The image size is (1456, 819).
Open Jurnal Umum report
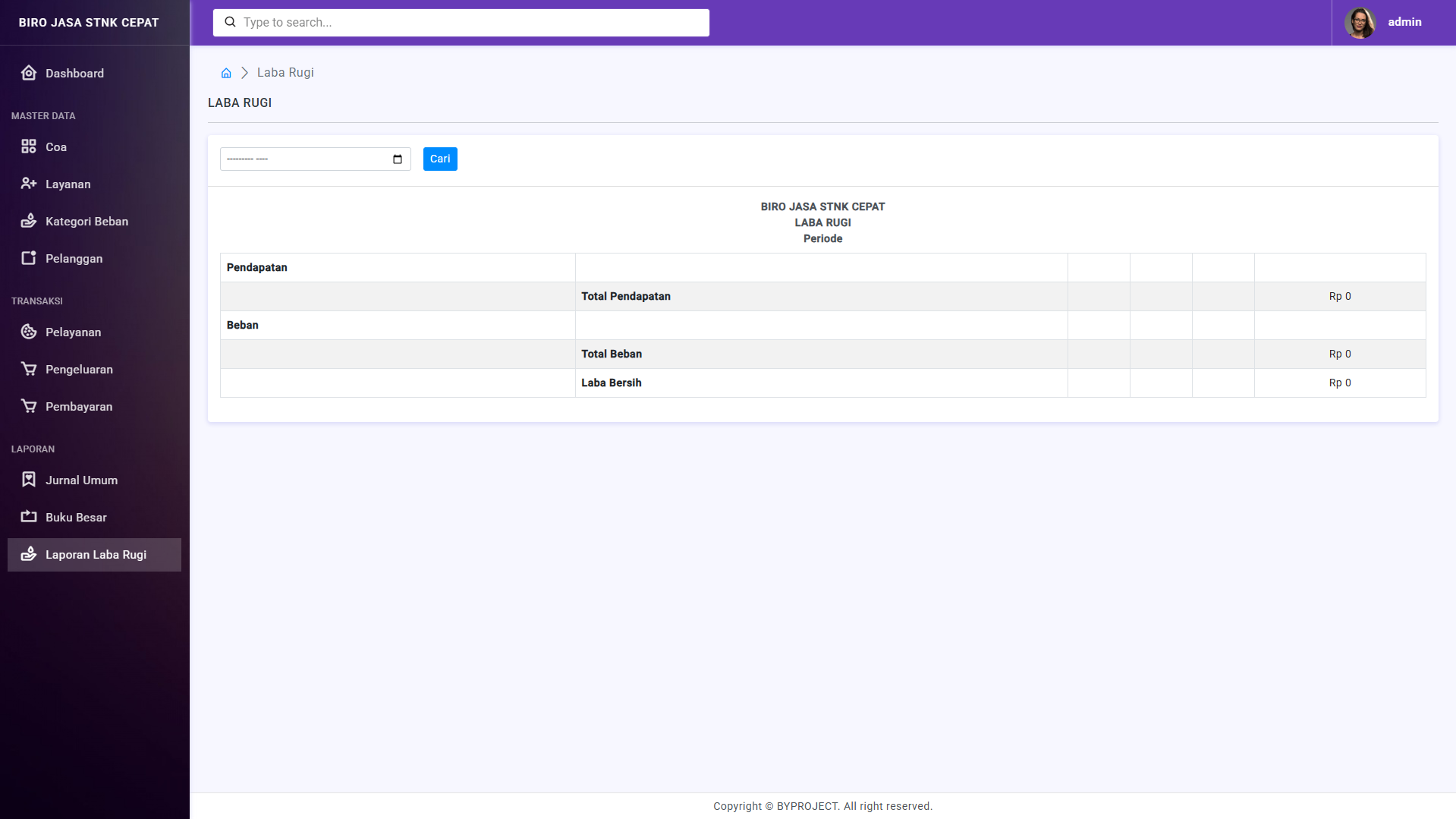click(x=94, y=480)
